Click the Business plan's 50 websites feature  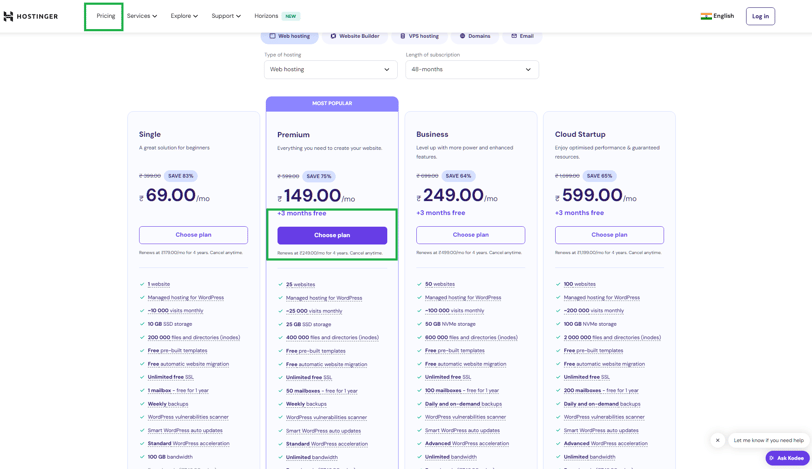(440, 284)
